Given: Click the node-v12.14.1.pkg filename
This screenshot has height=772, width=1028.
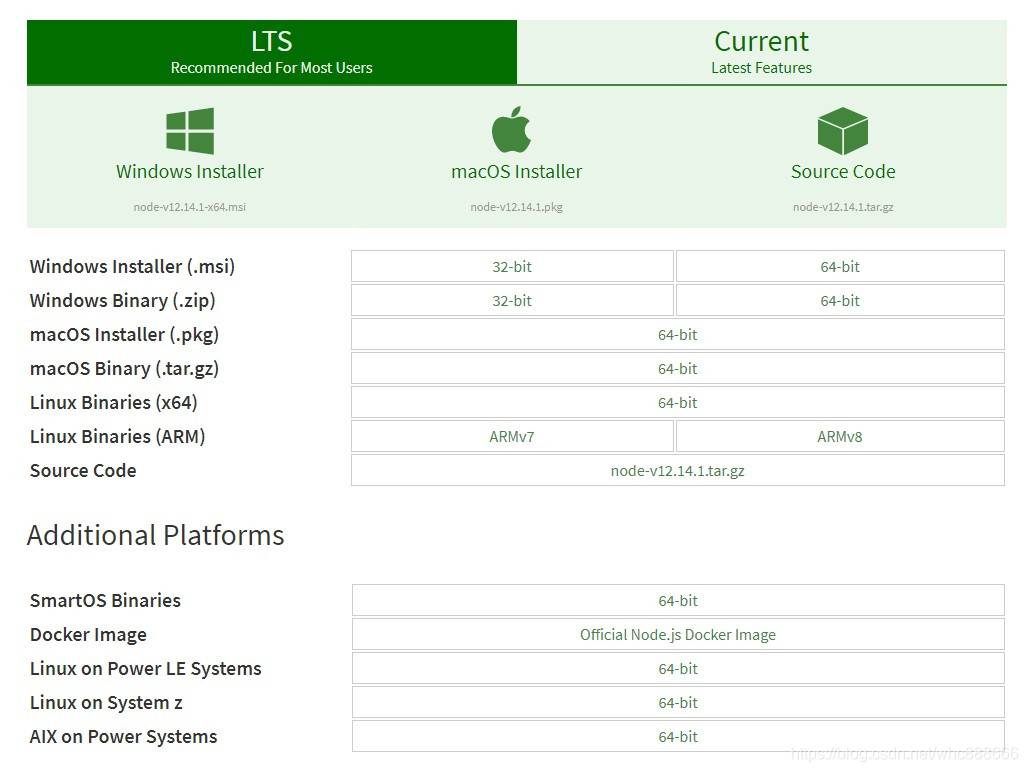Looking at the screenshot, I should [x=517, y=207].
